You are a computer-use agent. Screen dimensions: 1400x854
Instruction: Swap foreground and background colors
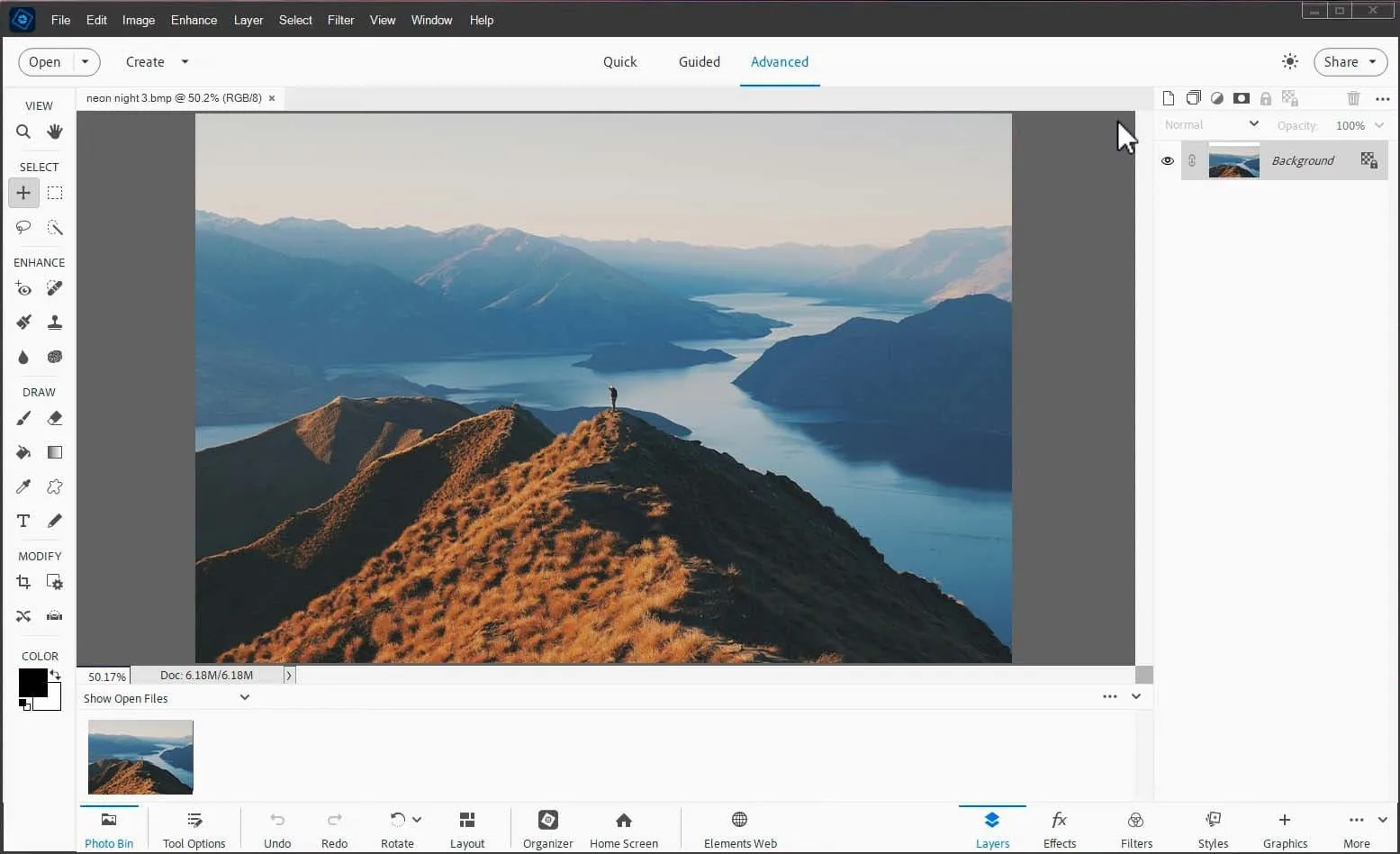pos(56,674)
